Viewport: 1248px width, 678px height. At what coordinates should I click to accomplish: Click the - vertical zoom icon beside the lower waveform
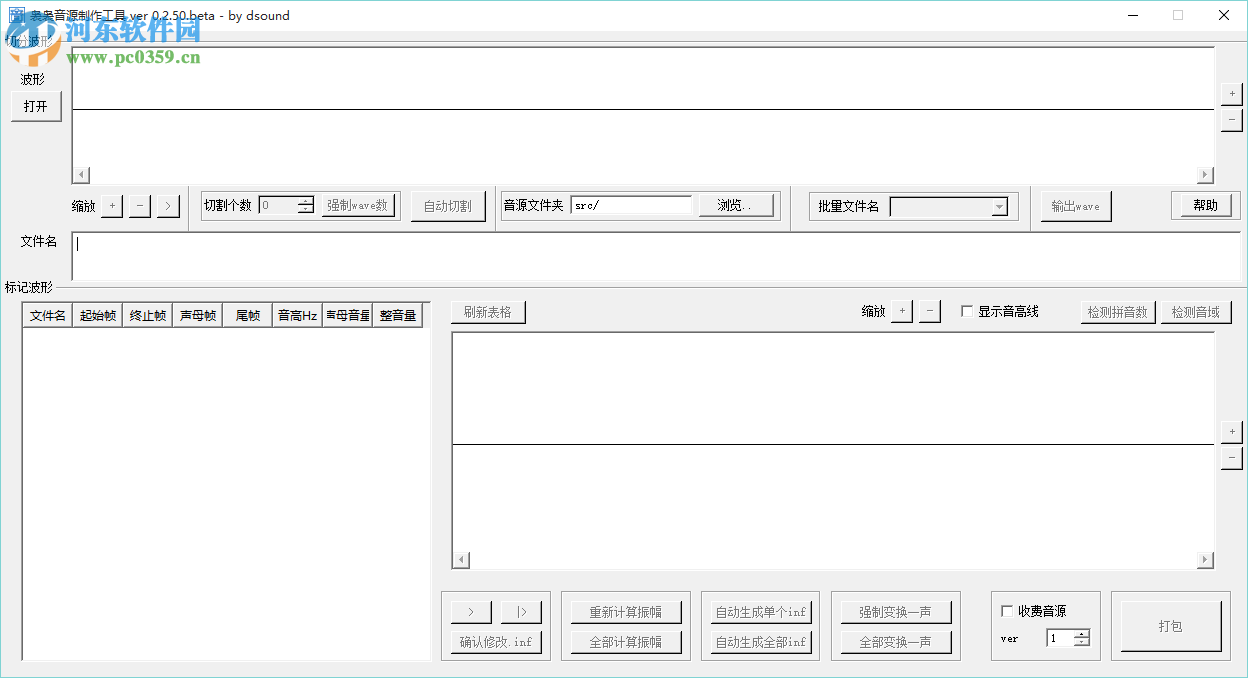(x=1231, y=458)
